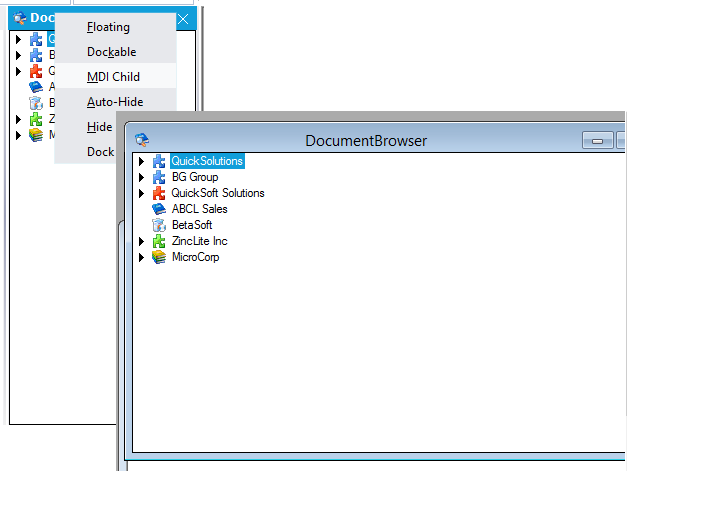
Task: Expand second tree node in docked panel
Action: coord(18,55)
